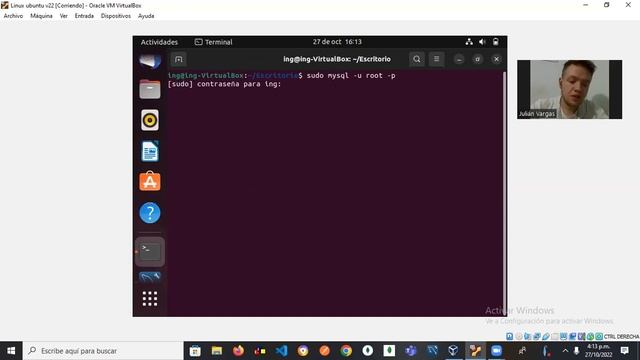The height and width of the screenshot is (360, 640).
Task: Click the microphone icon in system tray
Action: click(x=576, y=351)
